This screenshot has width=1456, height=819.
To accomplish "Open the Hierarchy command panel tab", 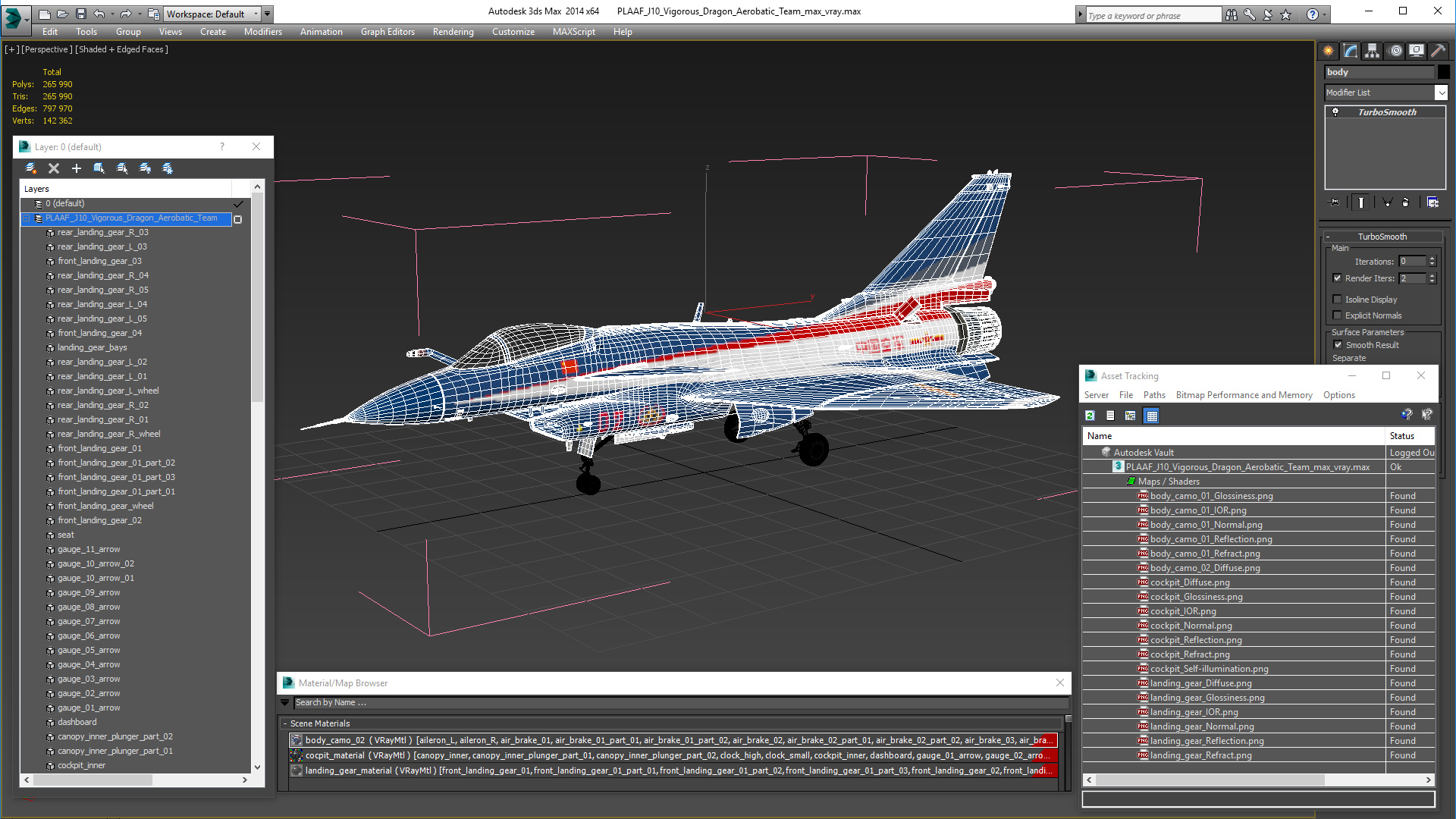I will [1373, 51].
